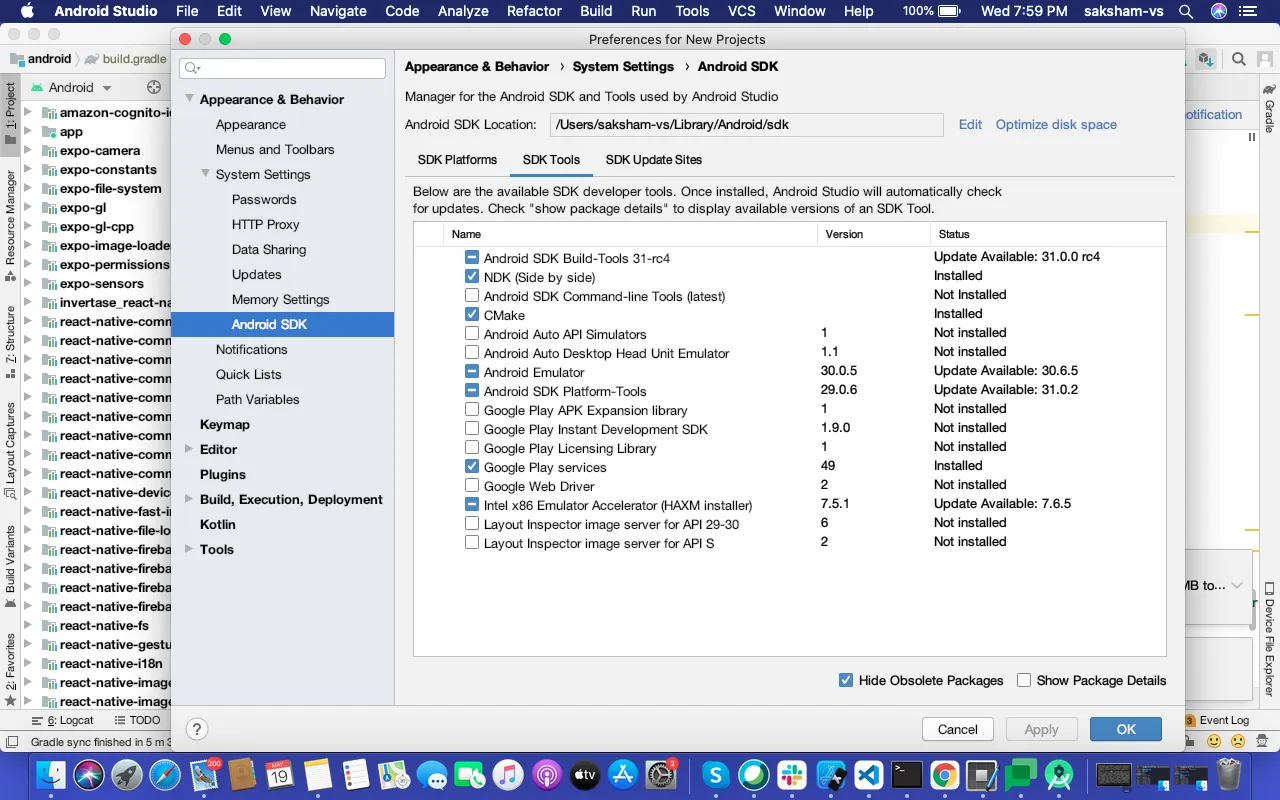This screenshot has height=800, width=1280.
Task: Expand the expo-camera module in Project tree
Action: [28, 151]
